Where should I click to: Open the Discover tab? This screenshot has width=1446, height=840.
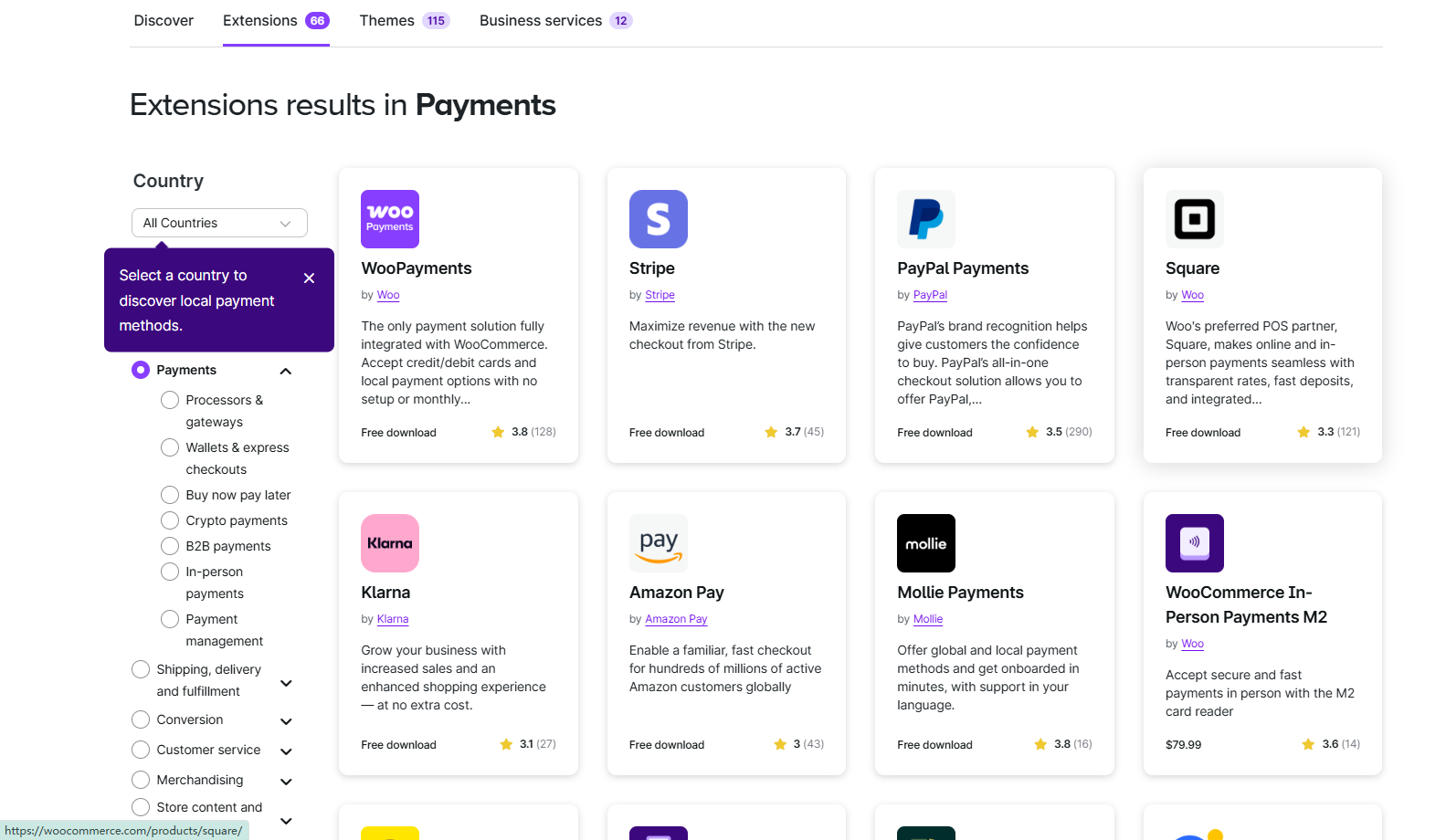coord(164,19)
